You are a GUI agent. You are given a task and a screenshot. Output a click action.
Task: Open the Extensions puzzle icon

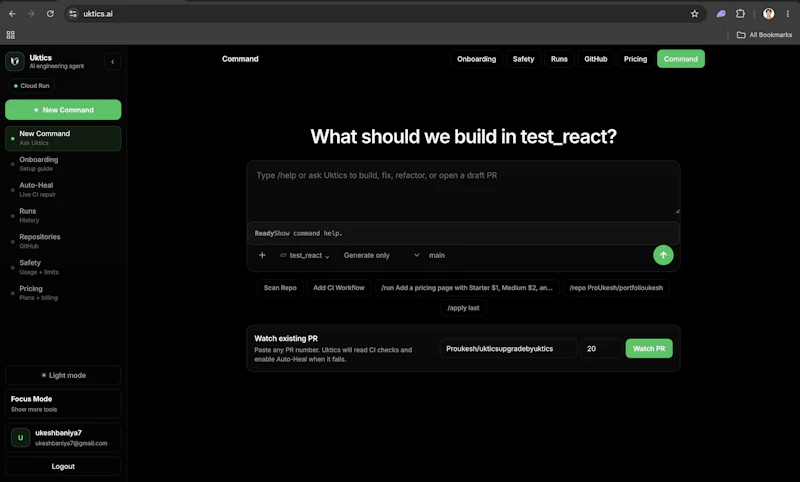(740, 14)
